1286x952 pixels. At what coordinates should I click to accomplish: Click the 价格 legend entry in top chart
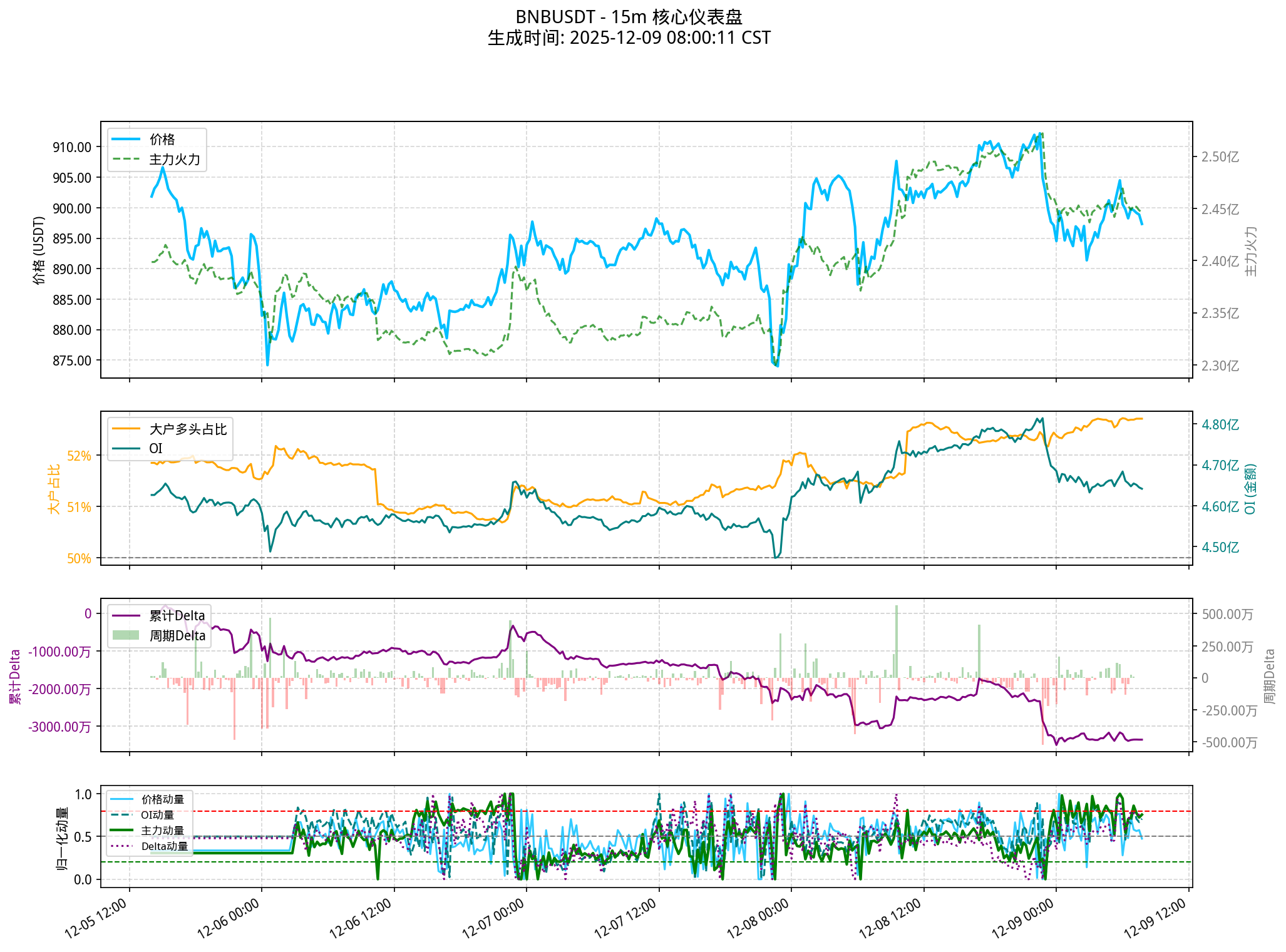(162, 140)
